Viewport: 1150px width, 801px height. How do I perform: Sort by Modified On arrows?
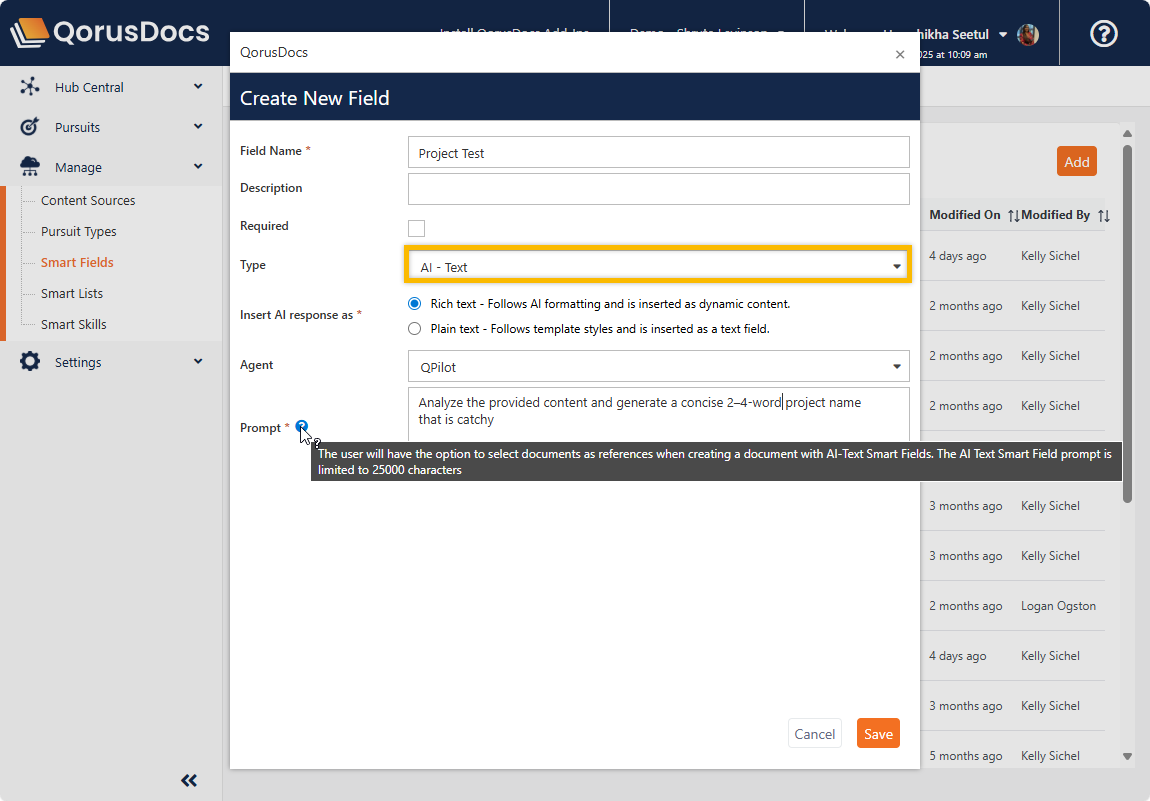click(1013, 215)
